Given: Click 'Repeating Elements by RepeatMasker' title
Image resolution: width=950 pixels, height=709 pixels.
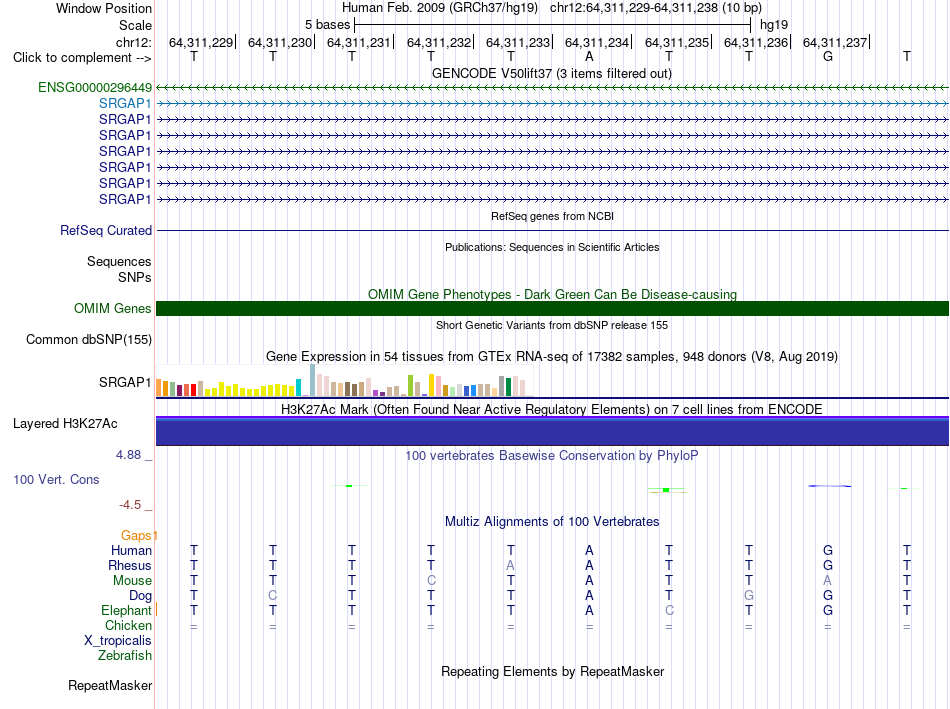Looking at the screenshot, I should click(553, 671).
